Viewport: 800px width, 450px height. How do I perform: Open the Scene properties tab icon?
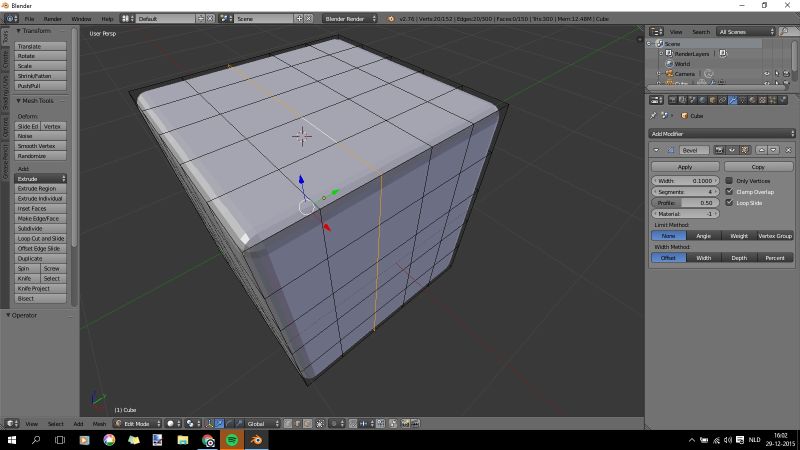(692, 100)
